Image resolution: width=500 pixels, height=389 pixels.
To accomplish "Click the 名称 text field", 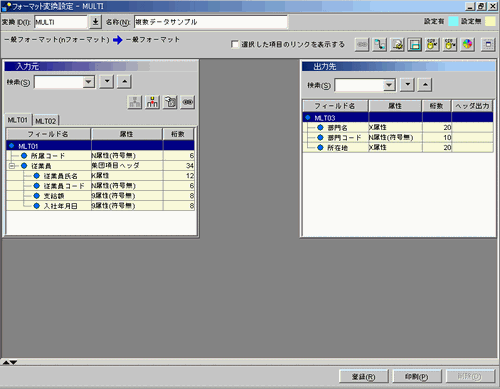I will (x=211, y=22).
